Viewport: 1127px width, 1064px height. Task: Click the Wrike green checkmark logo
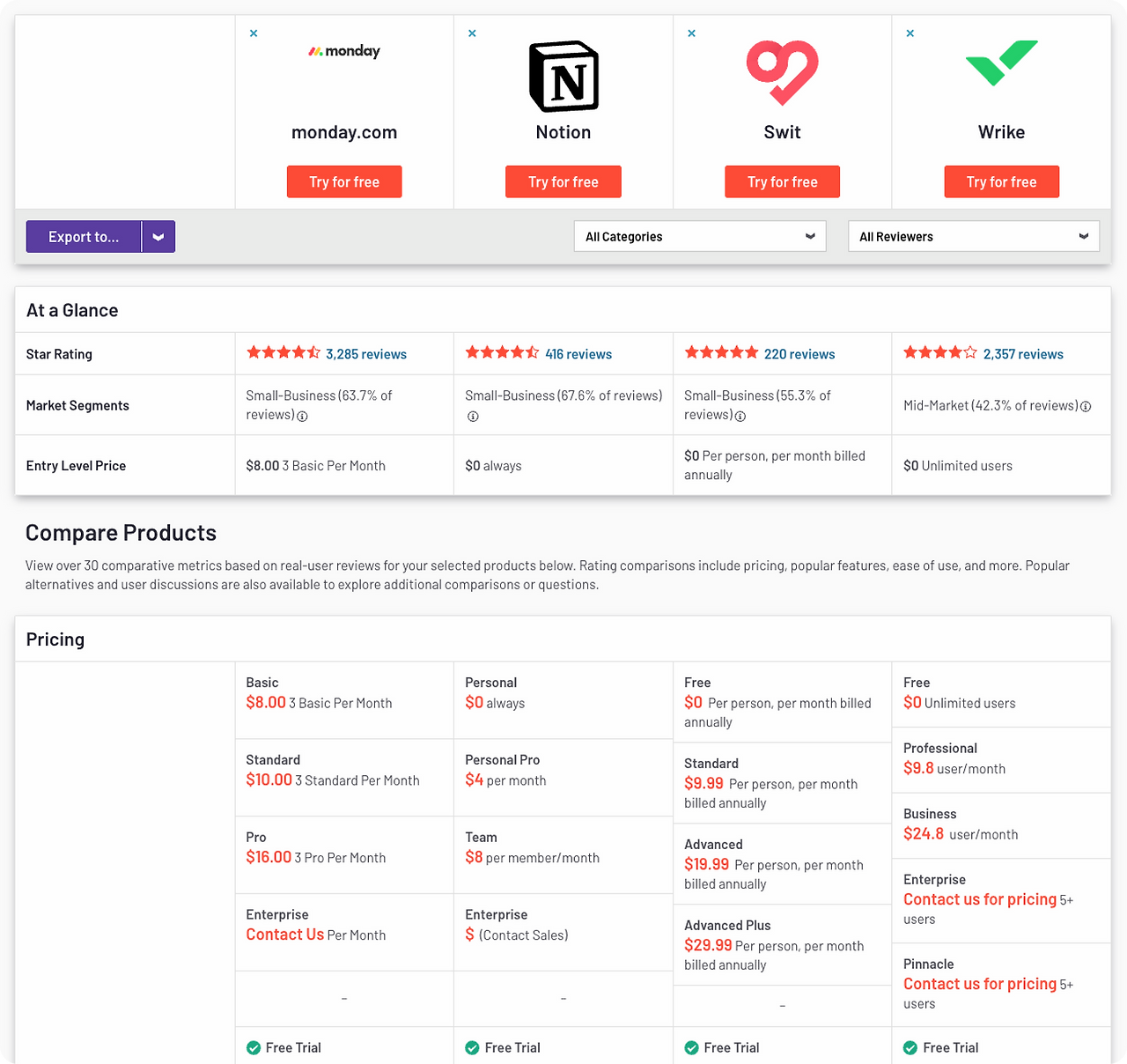point(1002,63)
